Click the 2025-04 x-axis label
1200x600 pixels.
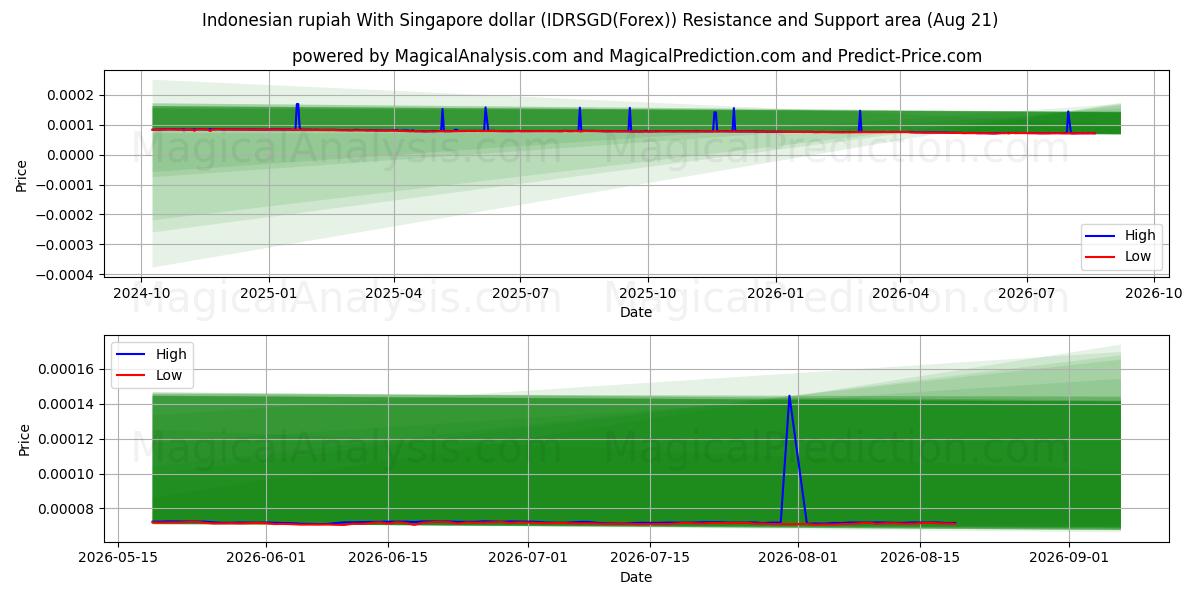(x=393, y=293)
